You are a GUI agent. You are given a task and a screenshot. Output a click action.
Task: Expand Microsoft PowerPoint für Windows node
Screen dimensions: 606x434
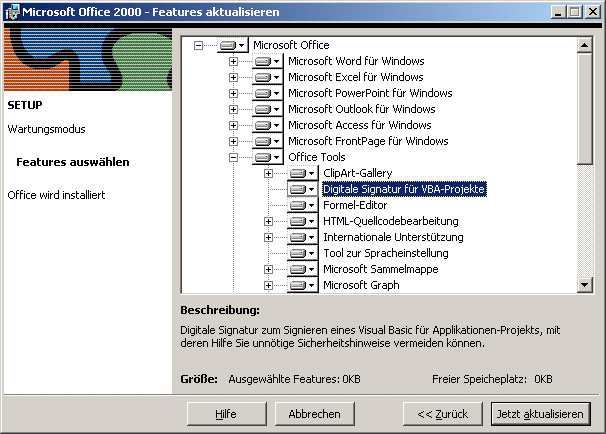coord(233,94)
